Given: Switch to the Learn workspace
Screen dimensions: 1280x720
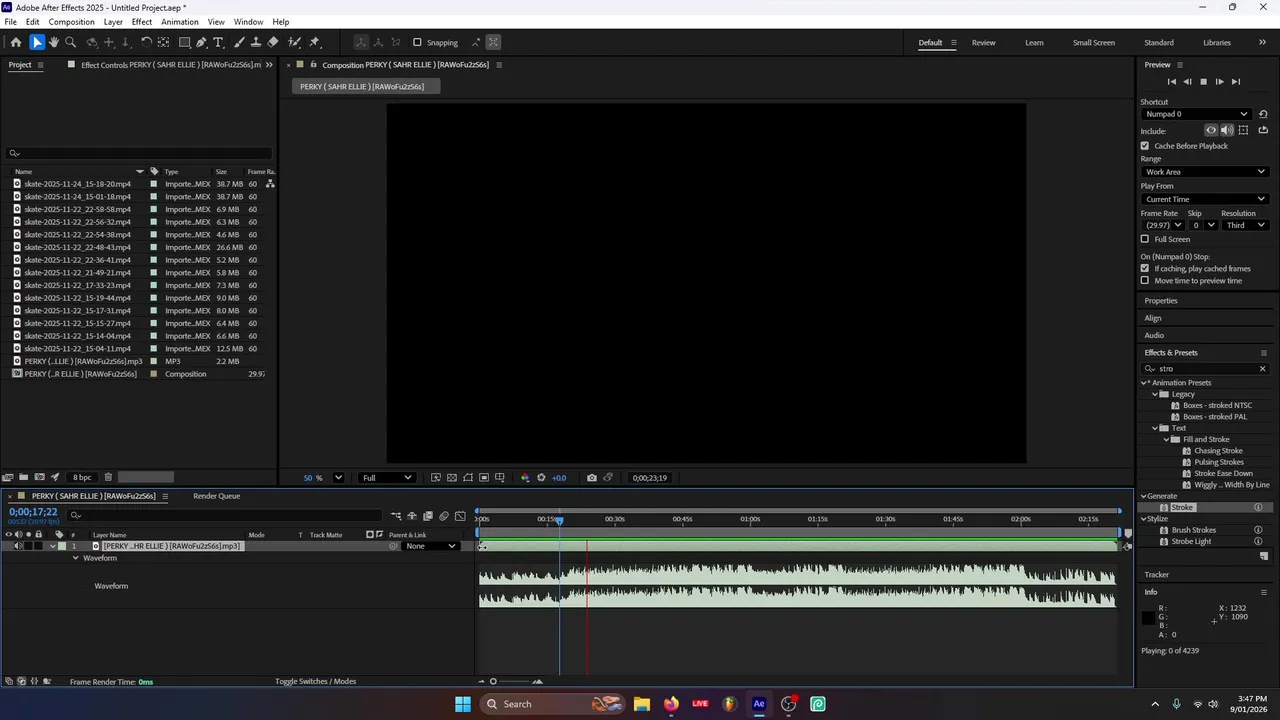Looking at the screenshot, I should (x=1034, y=43).
